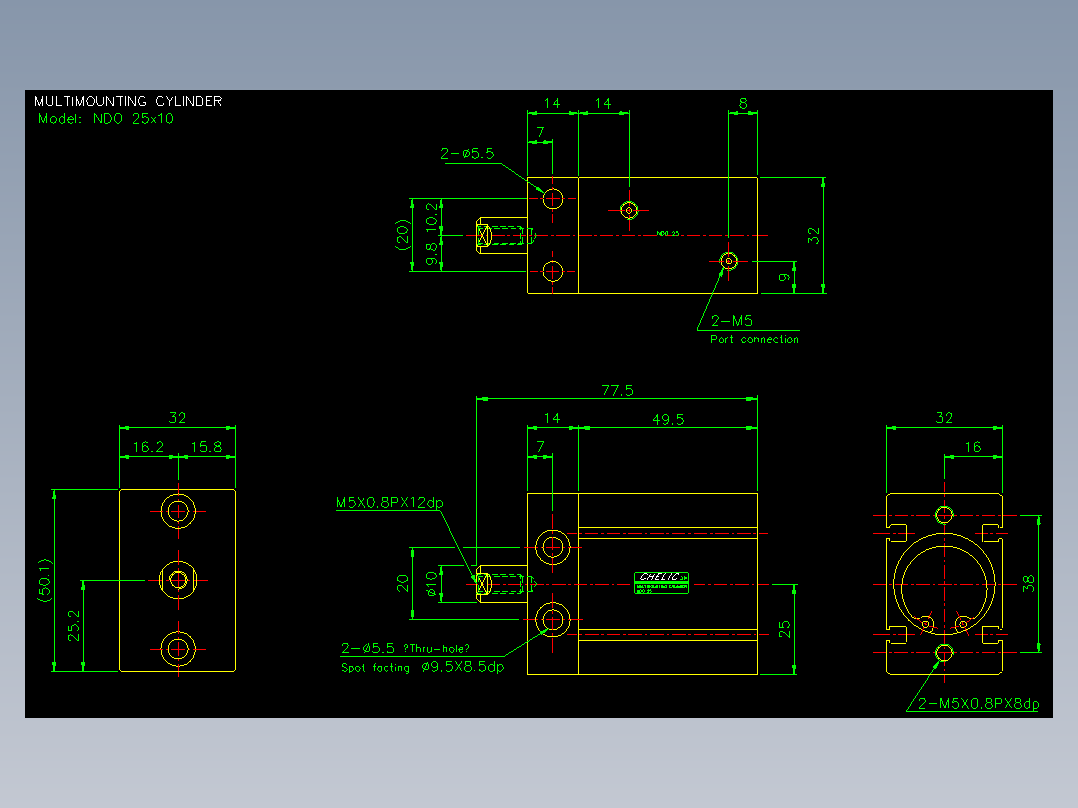
Task: Click the '32' width dimension above the left view
Action: [177, 418]
